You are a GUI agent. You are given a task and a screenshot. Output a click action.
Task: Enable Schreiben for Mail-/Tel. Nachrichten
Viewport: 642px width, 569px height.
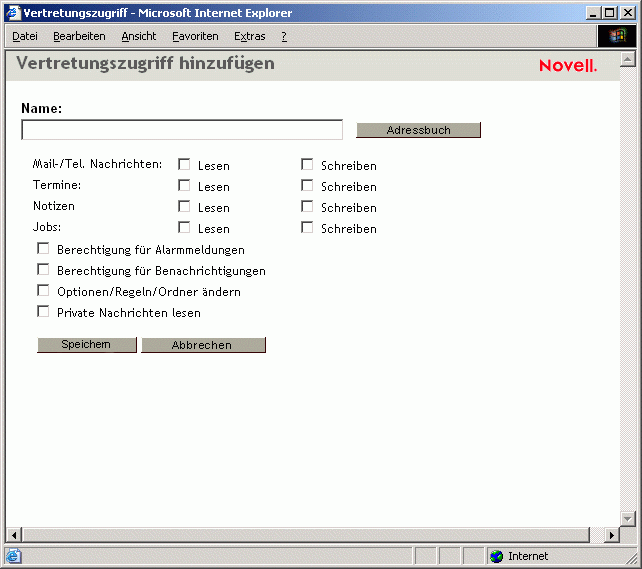pyautogui.click(x=307, y=165)
